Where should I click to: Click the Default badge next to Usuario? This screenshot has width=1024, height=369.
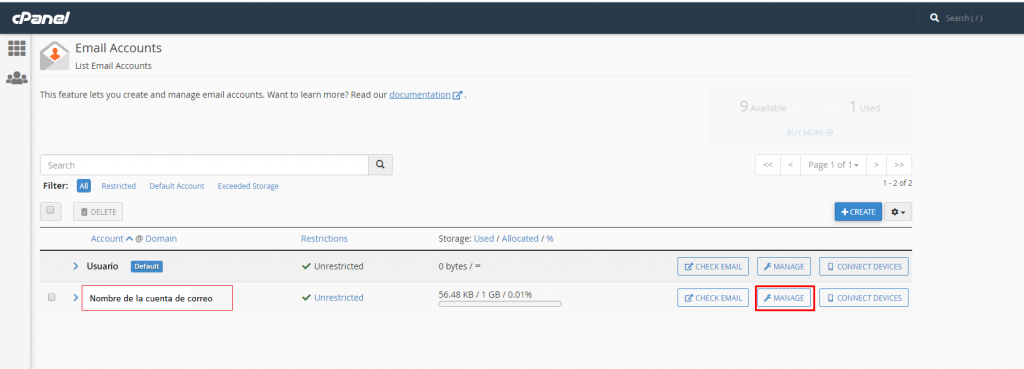(x=146, y=266)
